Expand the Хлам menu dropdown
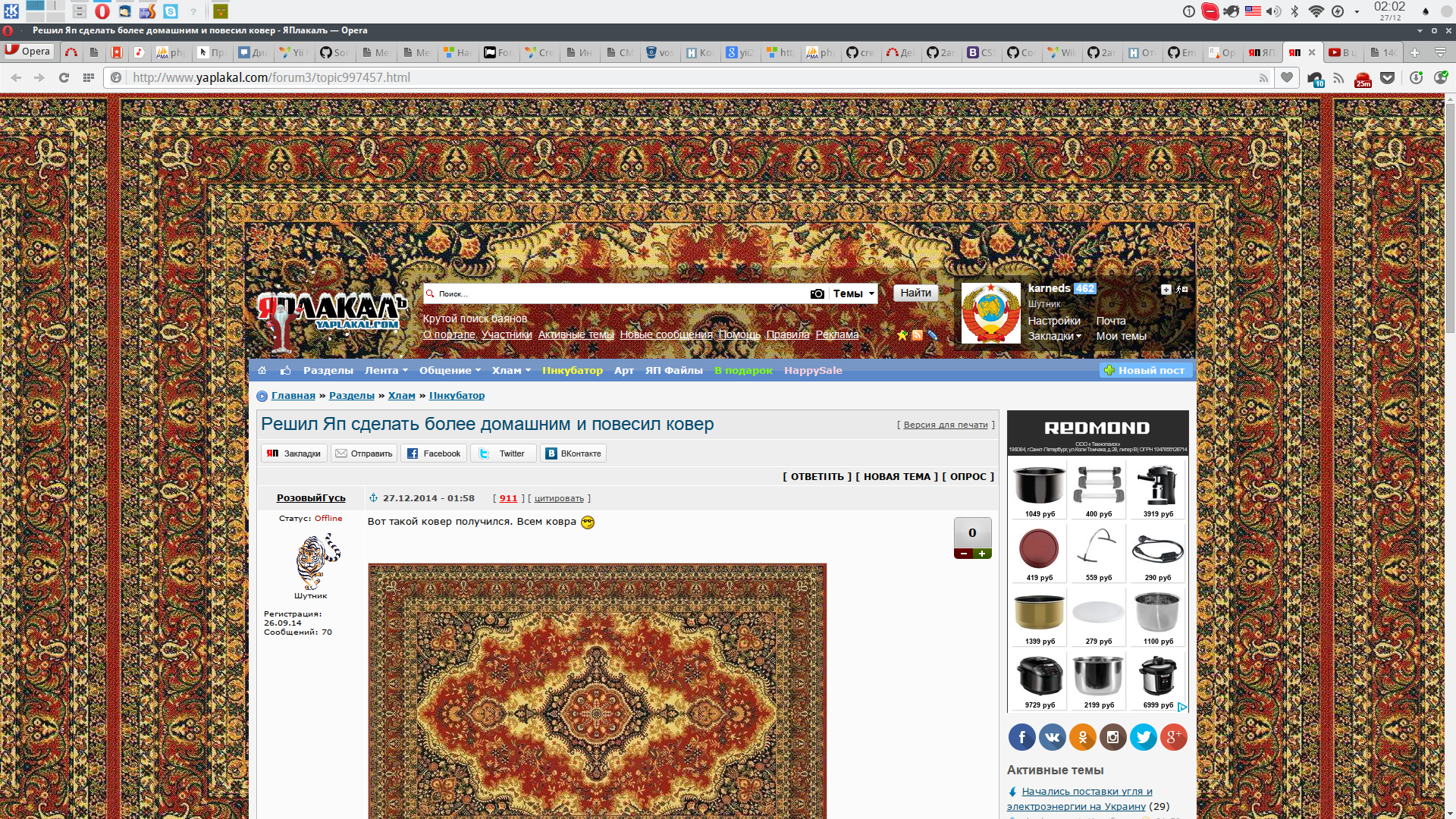1456x819 pixels. [511, 370]
